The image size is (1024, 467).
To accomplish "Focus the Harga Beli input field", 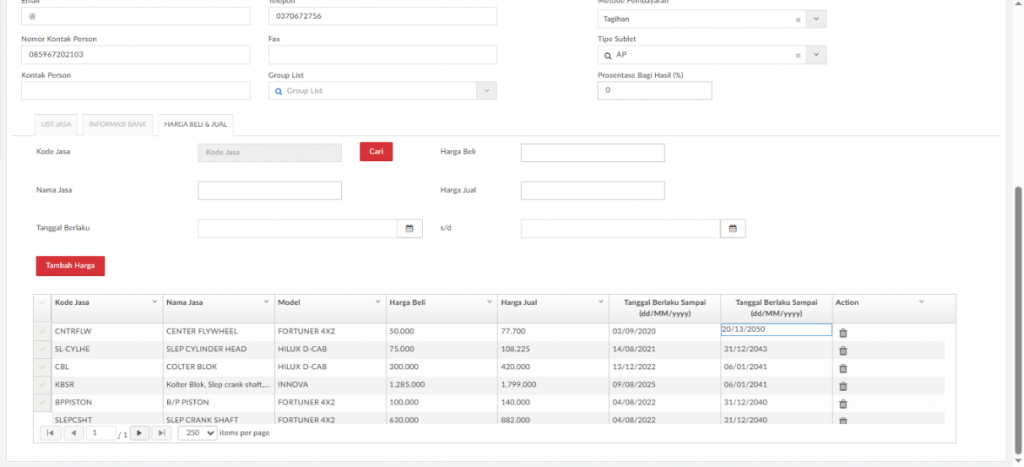I will pyautogui.click(x=592, y=153).
